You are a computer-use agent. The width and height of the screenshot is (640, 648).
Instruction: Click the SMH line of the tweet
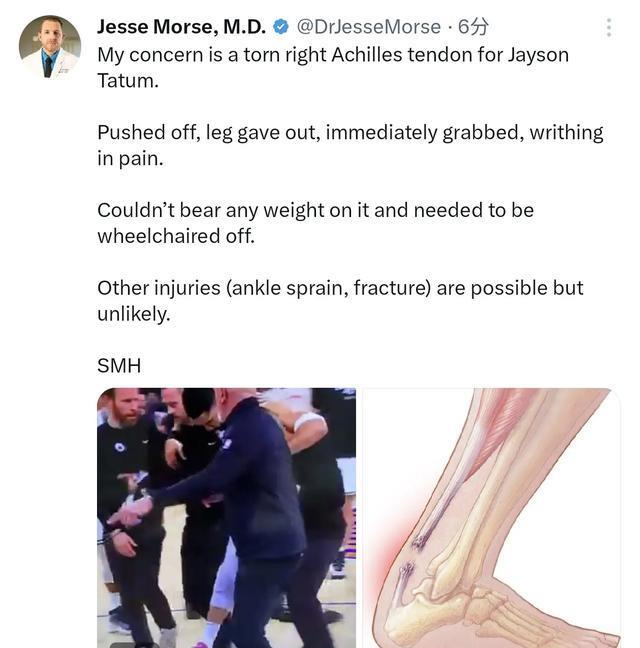click(119, 366)
